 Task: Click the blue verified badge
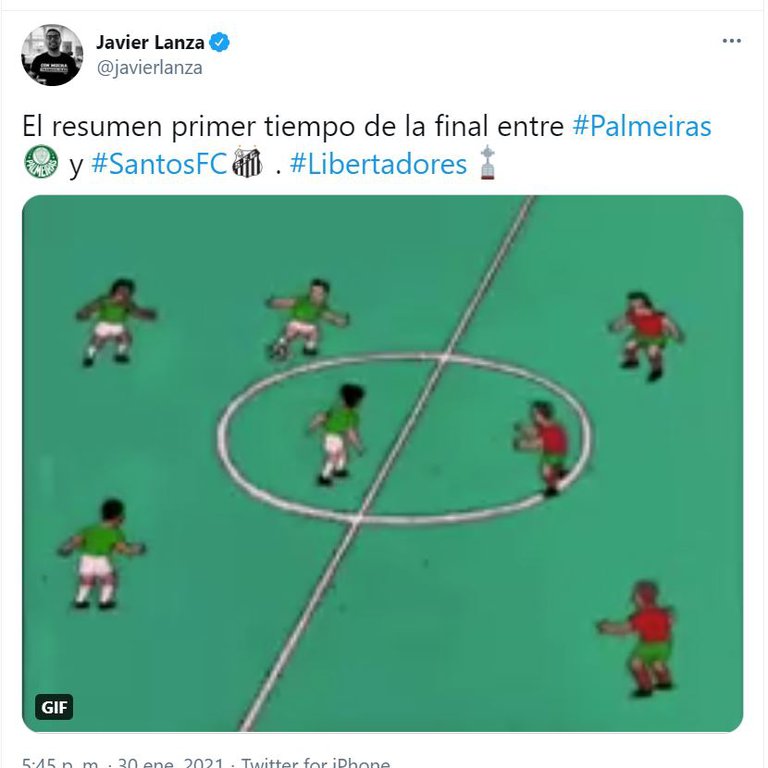219,43
